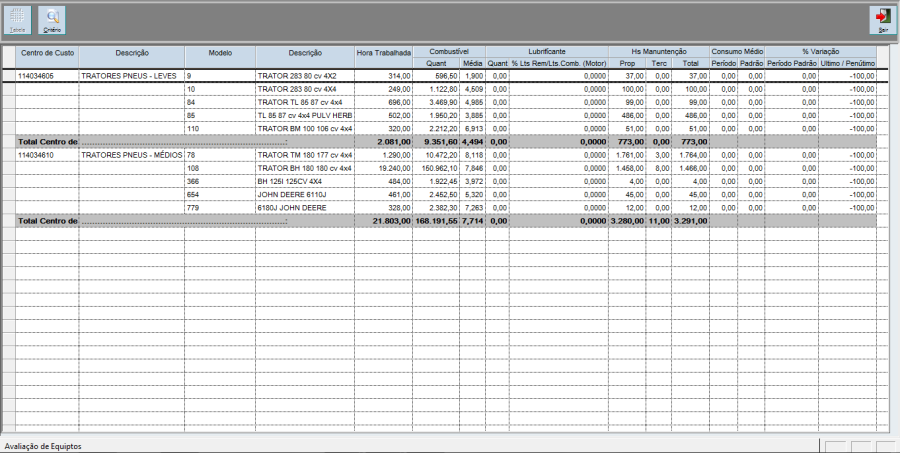The height and width of the screenshot is (453, 900).
Task: Select the Prop column header
Action: click(627, 63)
